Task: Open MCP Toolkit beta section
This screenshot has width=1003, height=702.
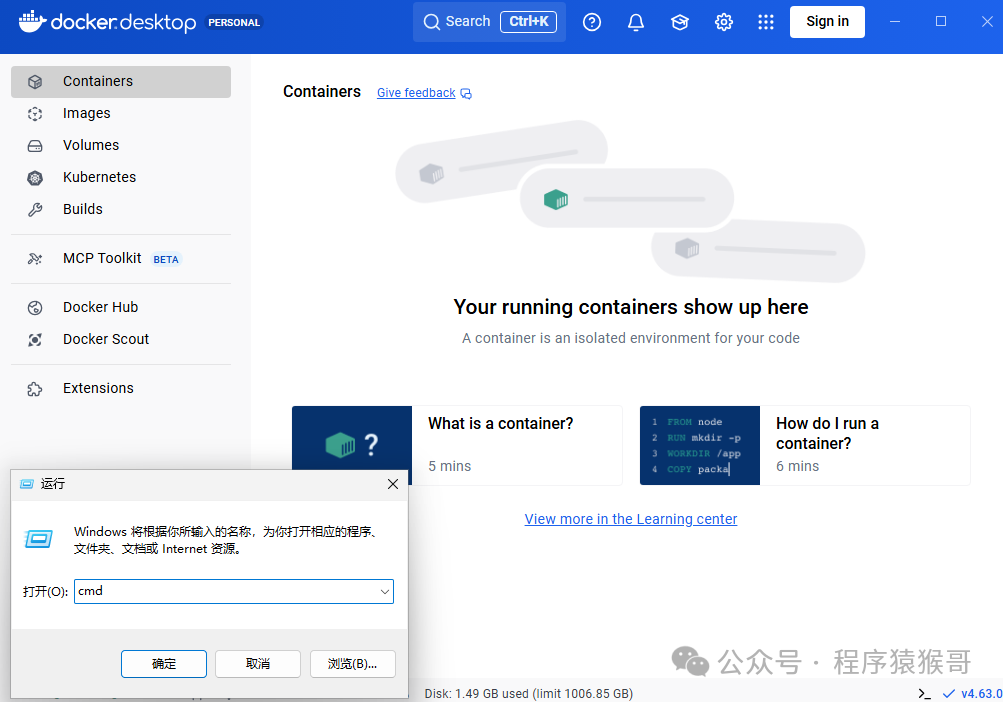Action: (102, 258)
